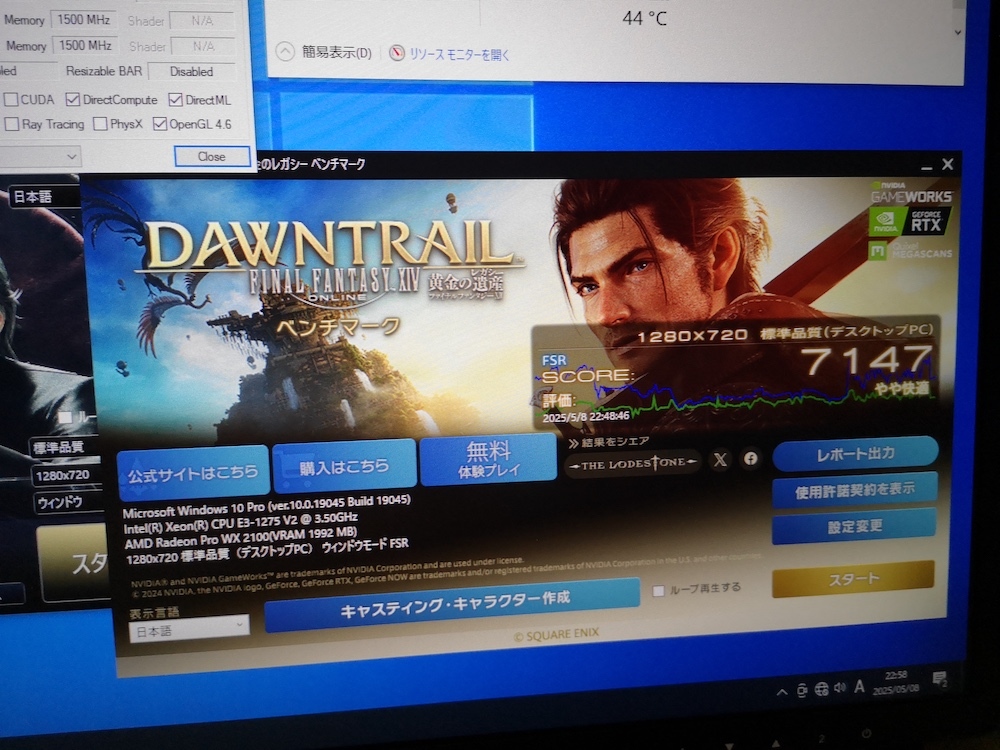1000x750 pixels.
Task: Open the Meet Now tray icon
Action: [x=802, y=691]
